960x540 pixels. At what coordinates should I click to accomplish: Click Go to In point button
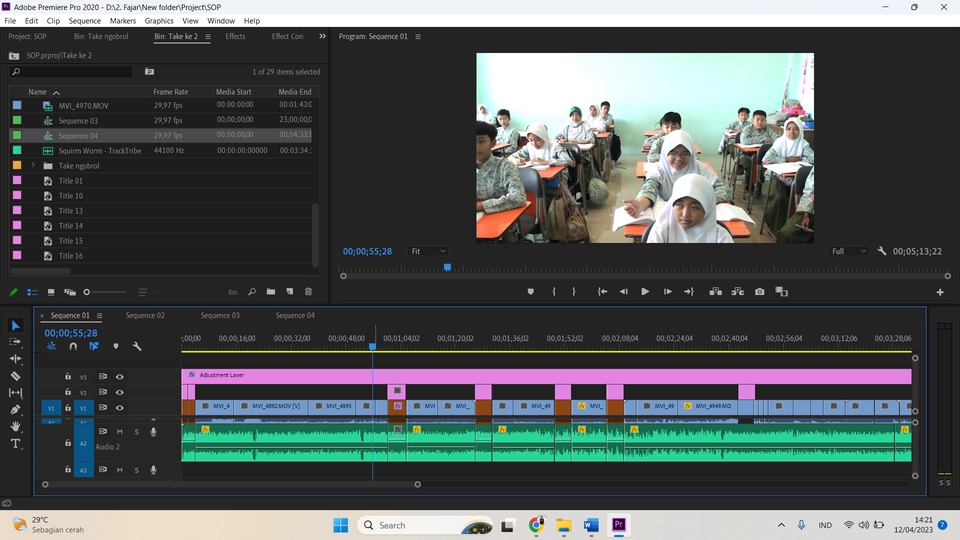(x=602, y=292)
